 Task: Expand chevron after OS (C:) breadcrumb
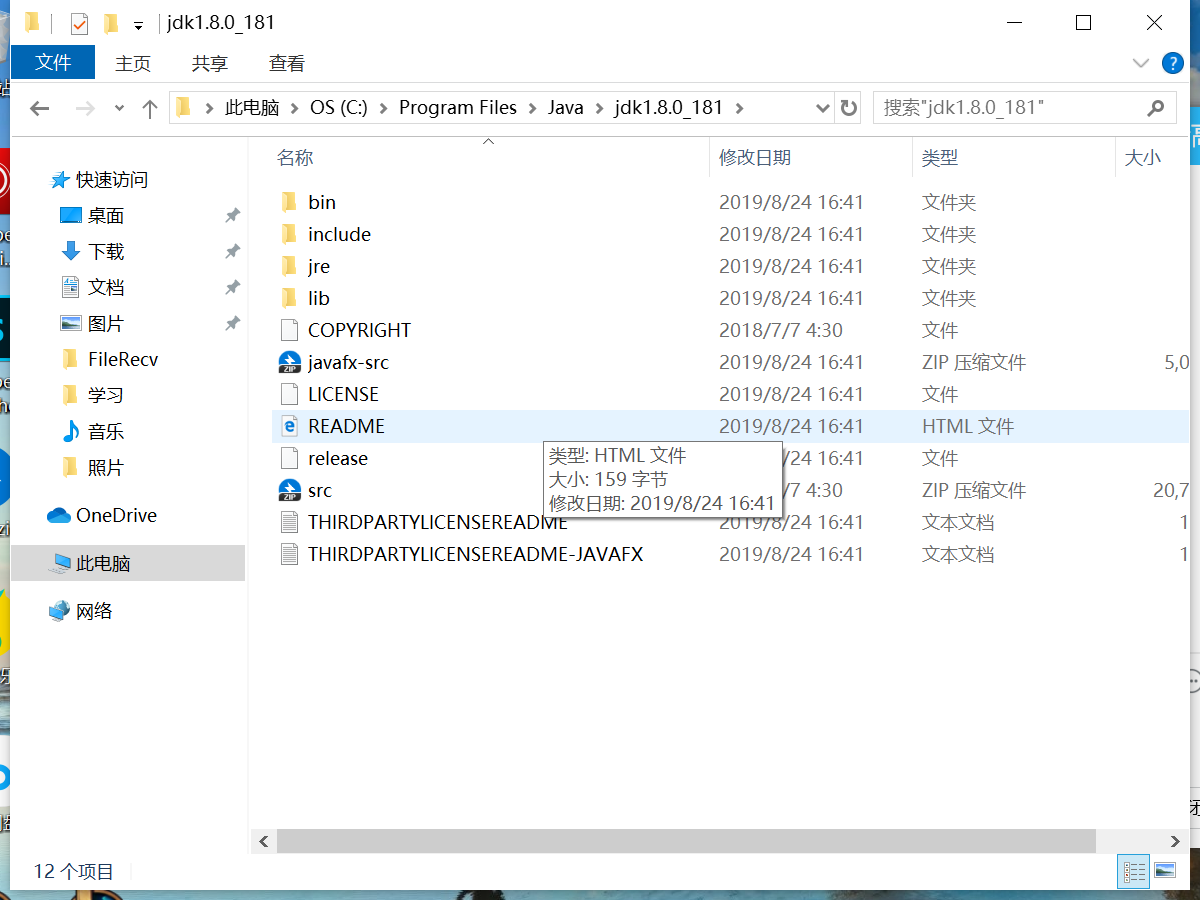pyautogui.click(x=383, y=108)
